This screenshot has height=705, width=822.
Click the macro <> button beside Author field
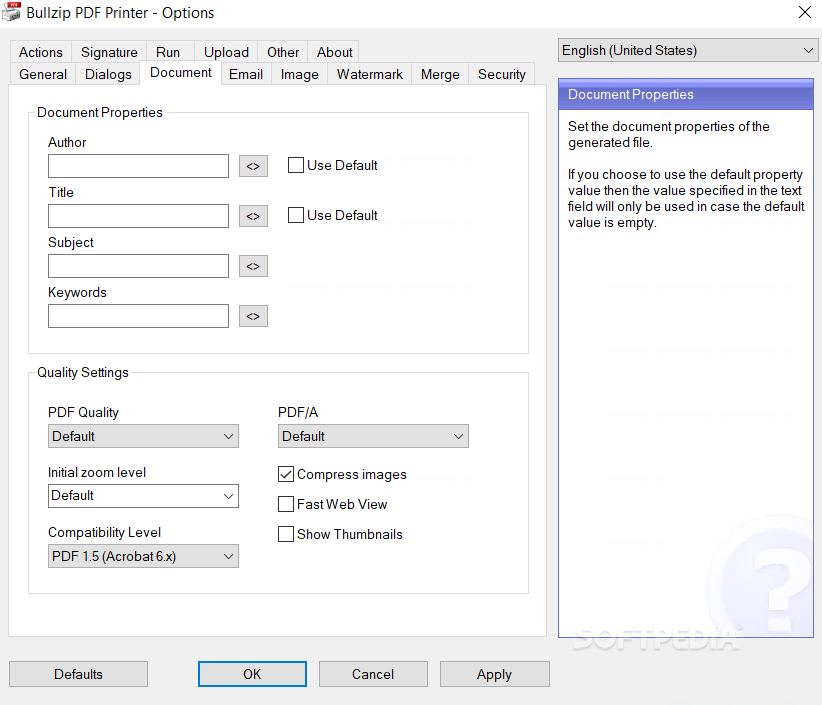tap(253, 166)
